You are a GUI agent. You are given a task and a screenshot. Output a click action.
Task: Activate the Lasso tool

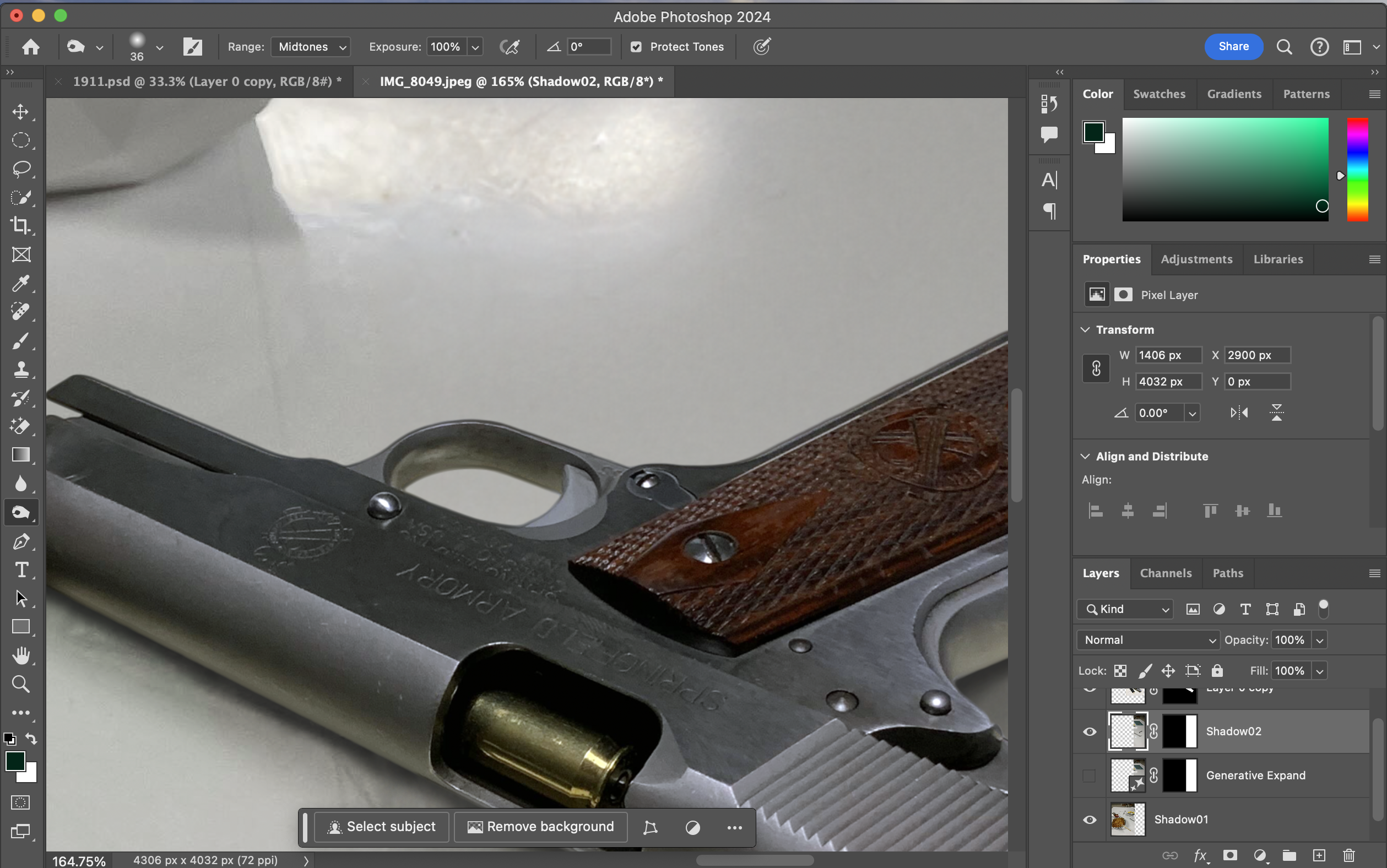21,169
